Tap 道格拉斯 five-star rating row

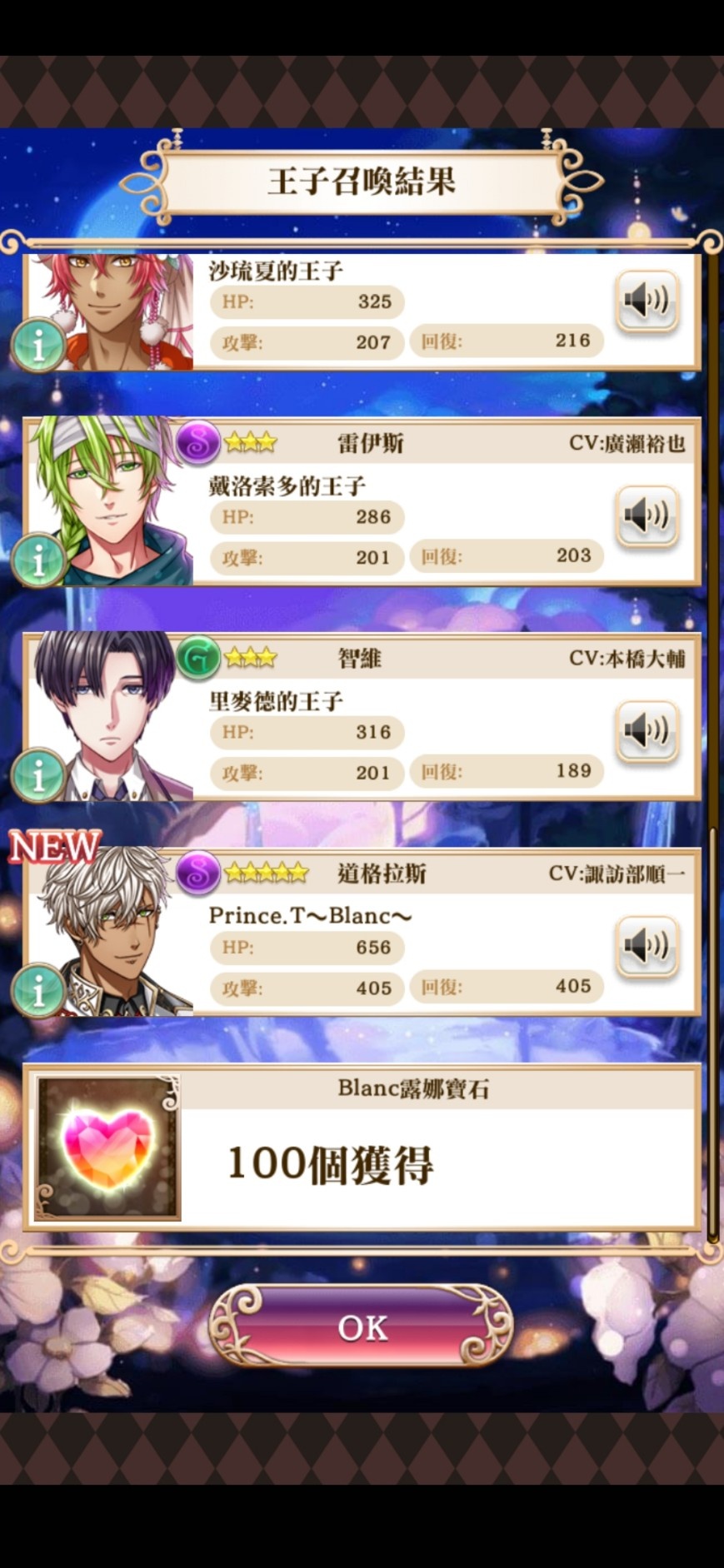coord(266,873)
